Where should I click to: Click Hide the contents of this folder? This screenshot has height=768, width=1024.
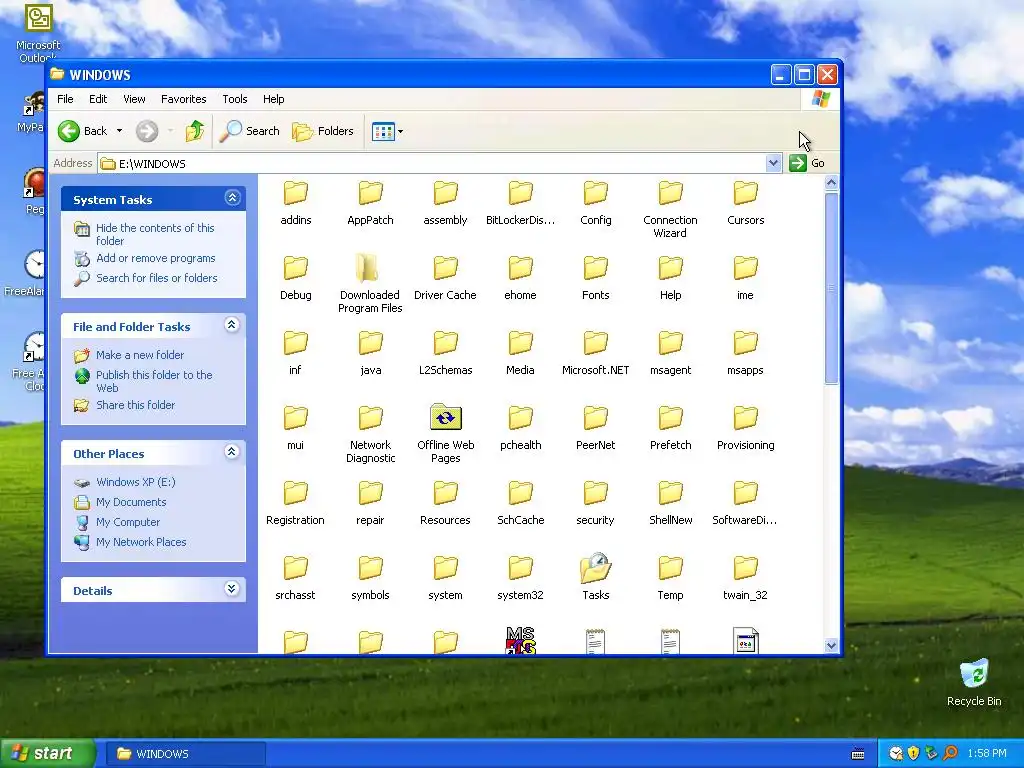[155, 234]
